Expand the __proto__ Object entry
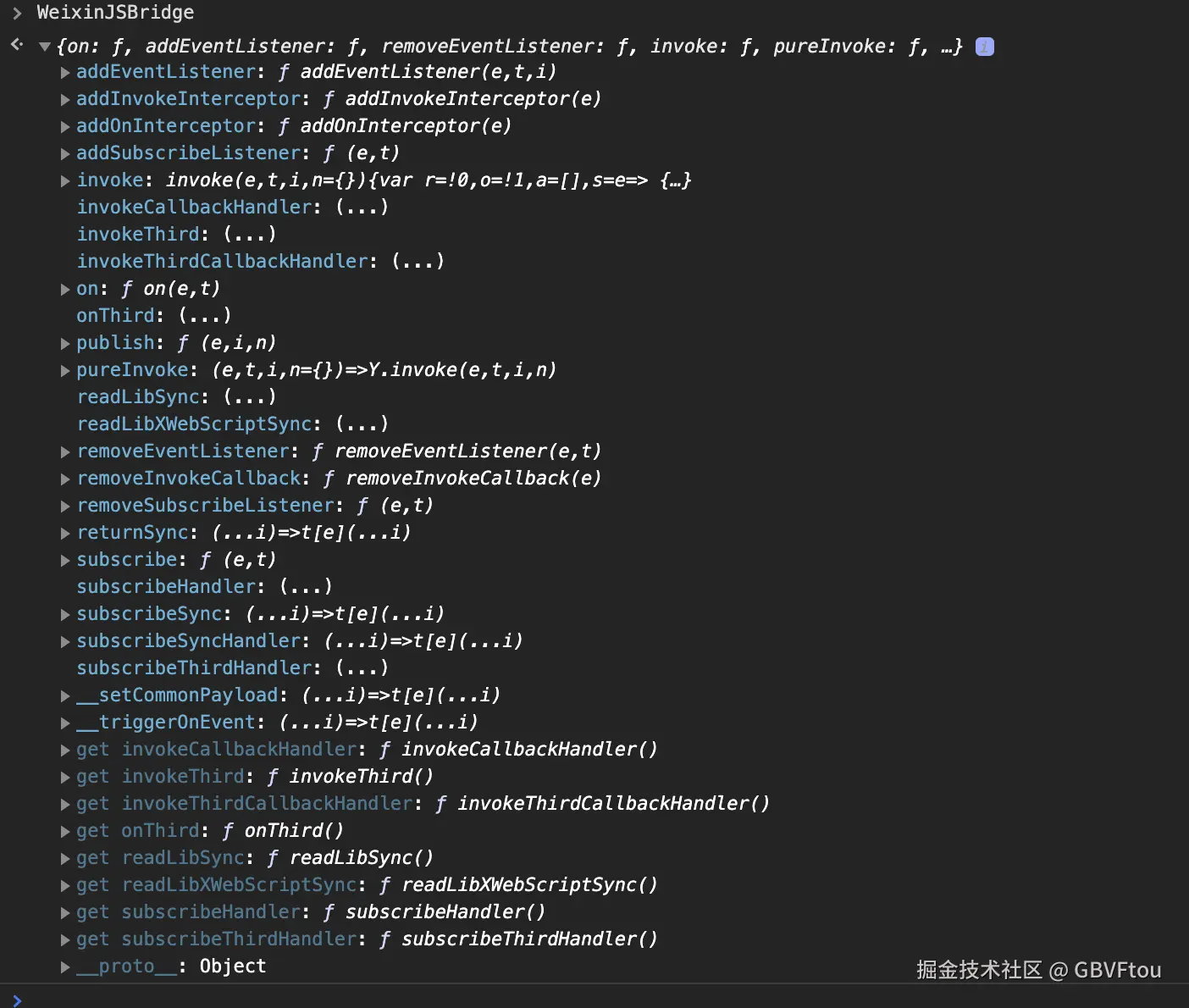Viewport: 1189px width, 1008px height. click(65, 967)
